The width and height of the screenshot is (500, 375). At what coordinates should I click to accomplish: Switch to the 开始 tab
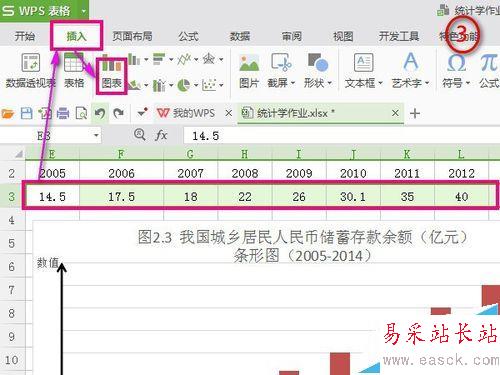tap(25, 36)
